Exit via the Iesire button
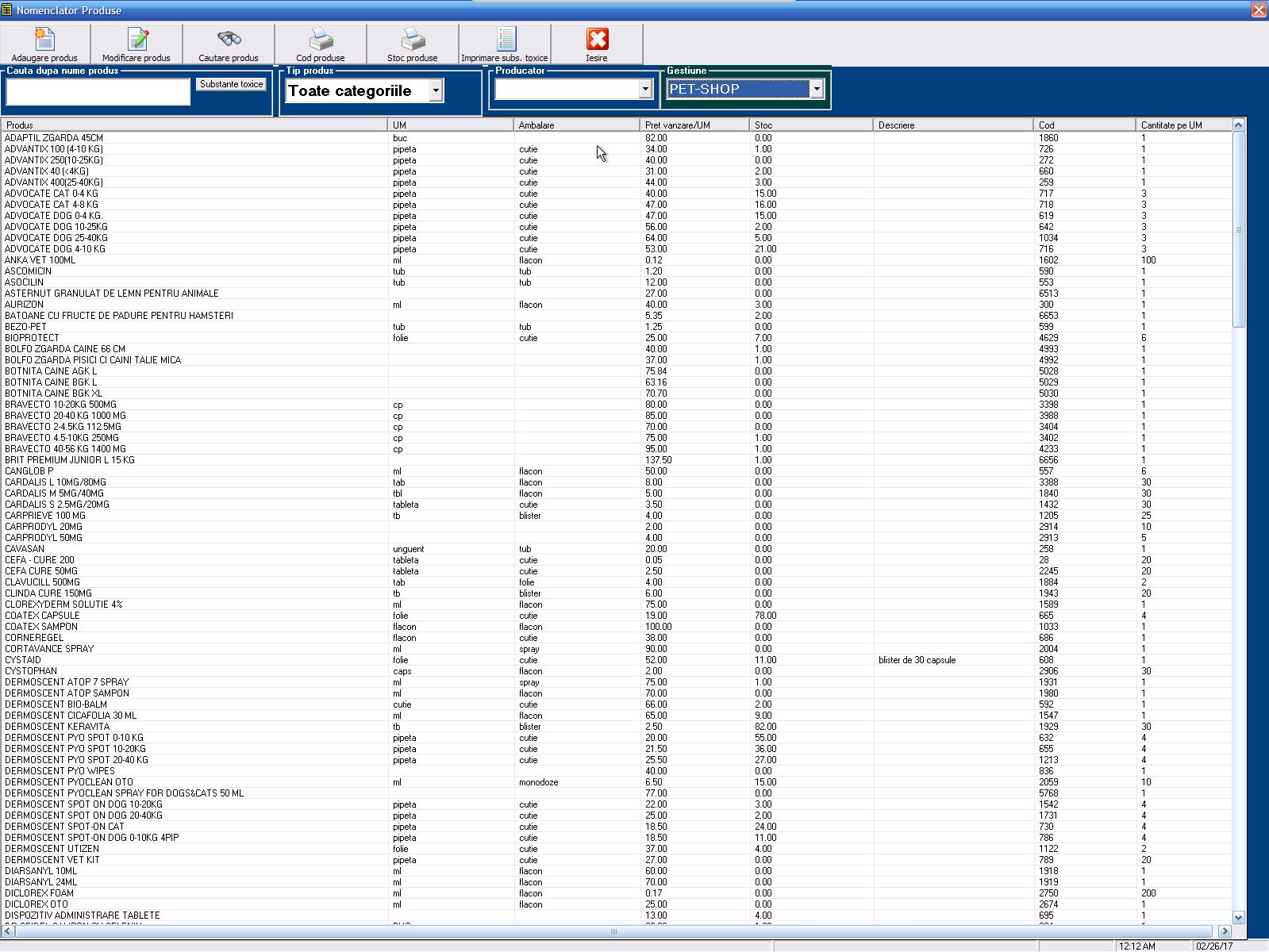The width and height of the screenshot is (1269, 952). click(597, 44)
